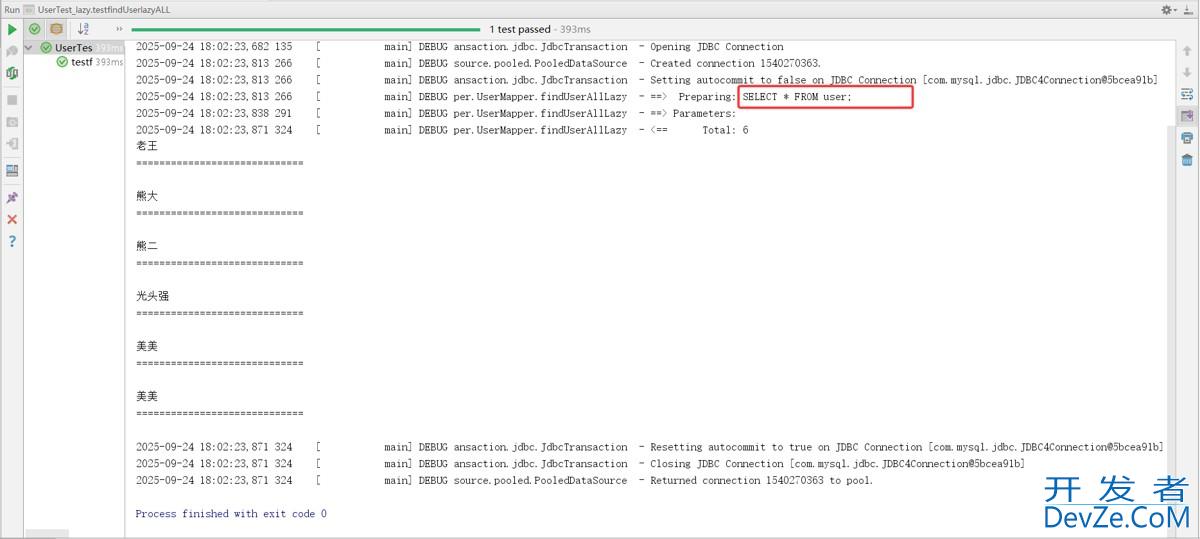Click the Dump Threads icon in left strip
Viewport: 1200px width, 539px height.
coord(12,122)
